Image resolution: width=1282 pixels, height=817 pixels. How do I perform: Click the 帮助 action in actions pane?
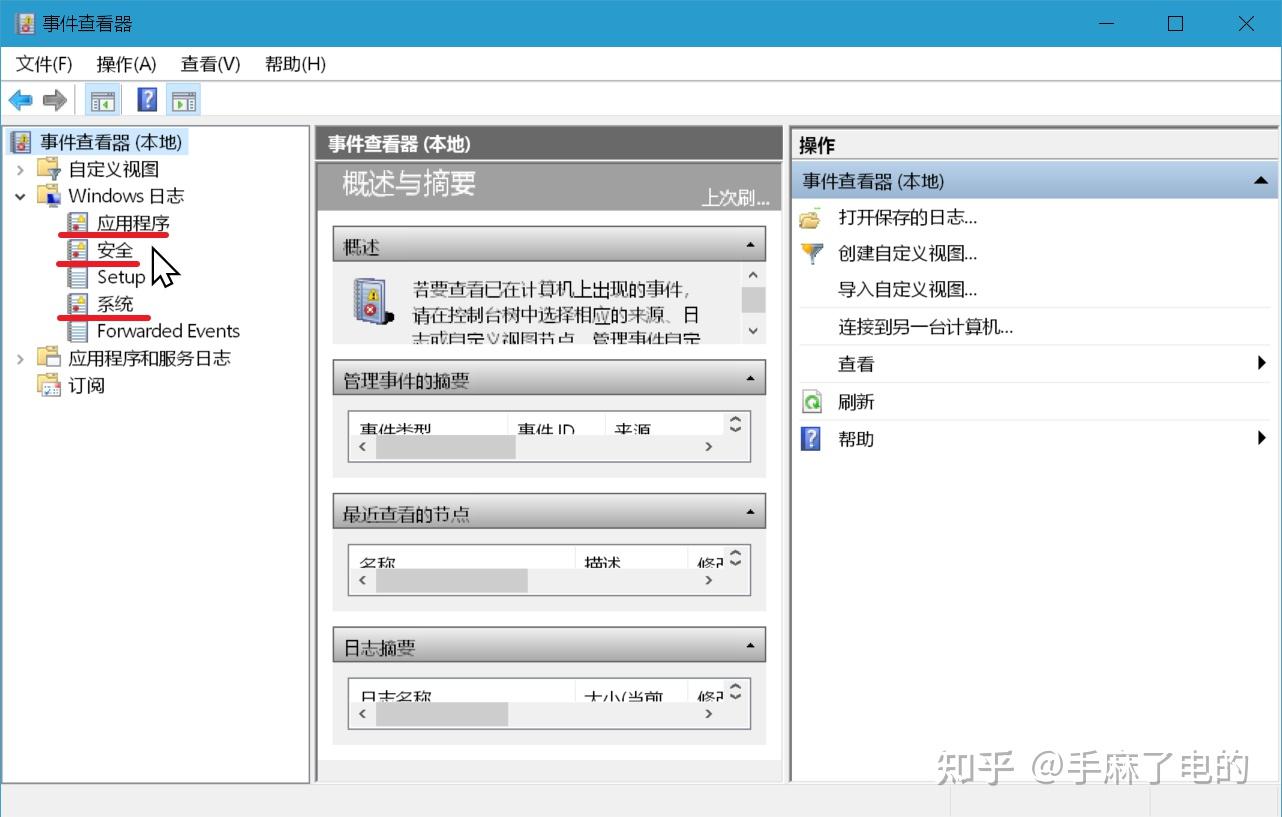click(x=856, y=439)
